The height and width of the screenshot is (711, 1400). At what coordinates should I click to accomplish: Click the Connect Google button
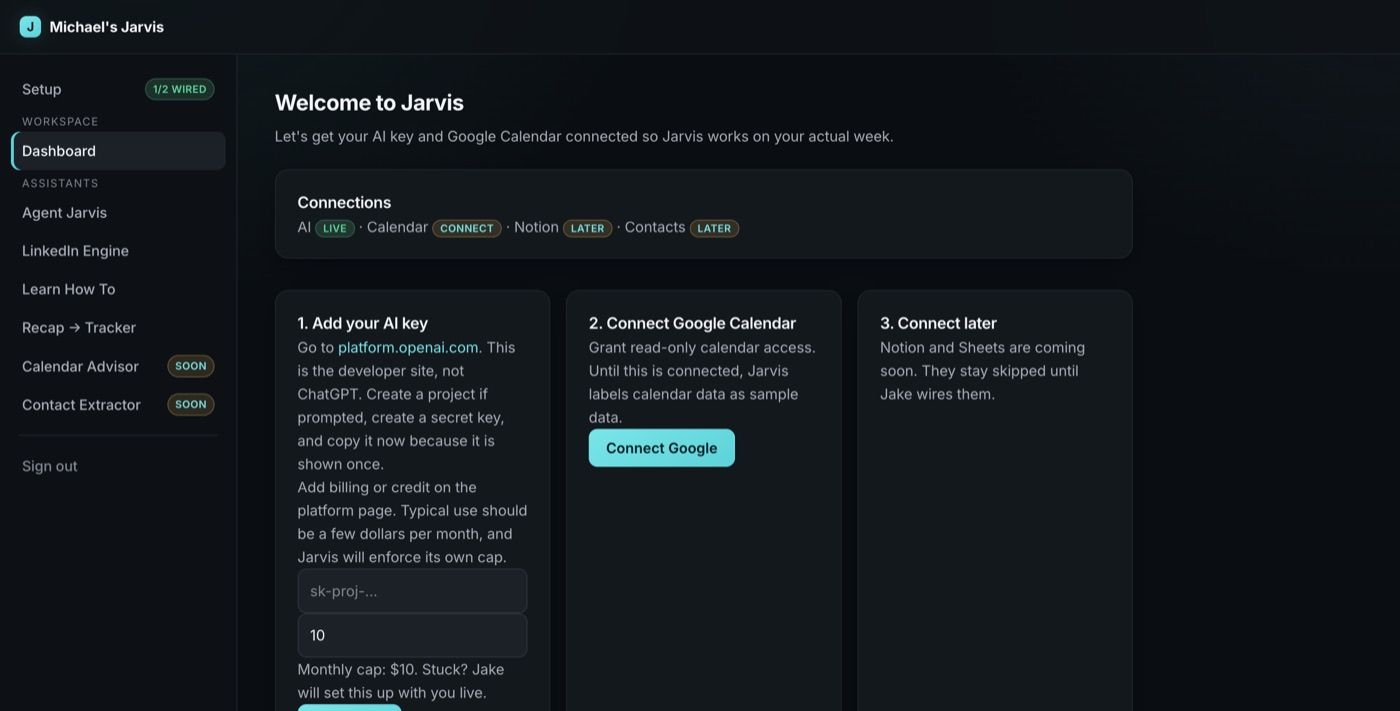click(662, 448)
